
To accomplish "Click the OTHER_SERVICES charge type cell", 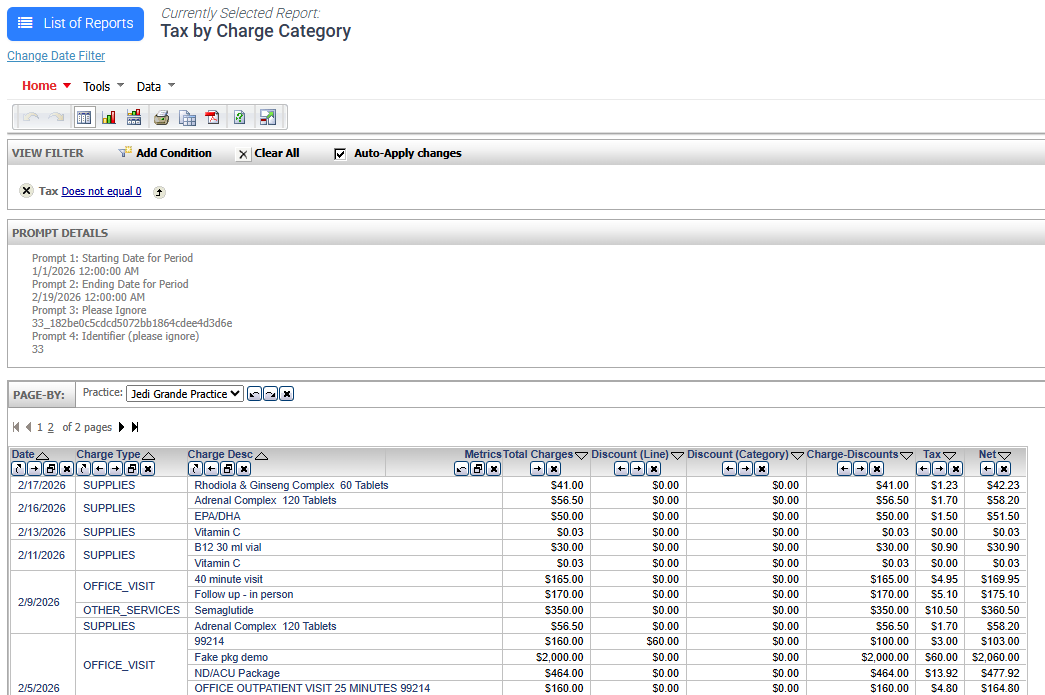I will click(x=131, y=610).
